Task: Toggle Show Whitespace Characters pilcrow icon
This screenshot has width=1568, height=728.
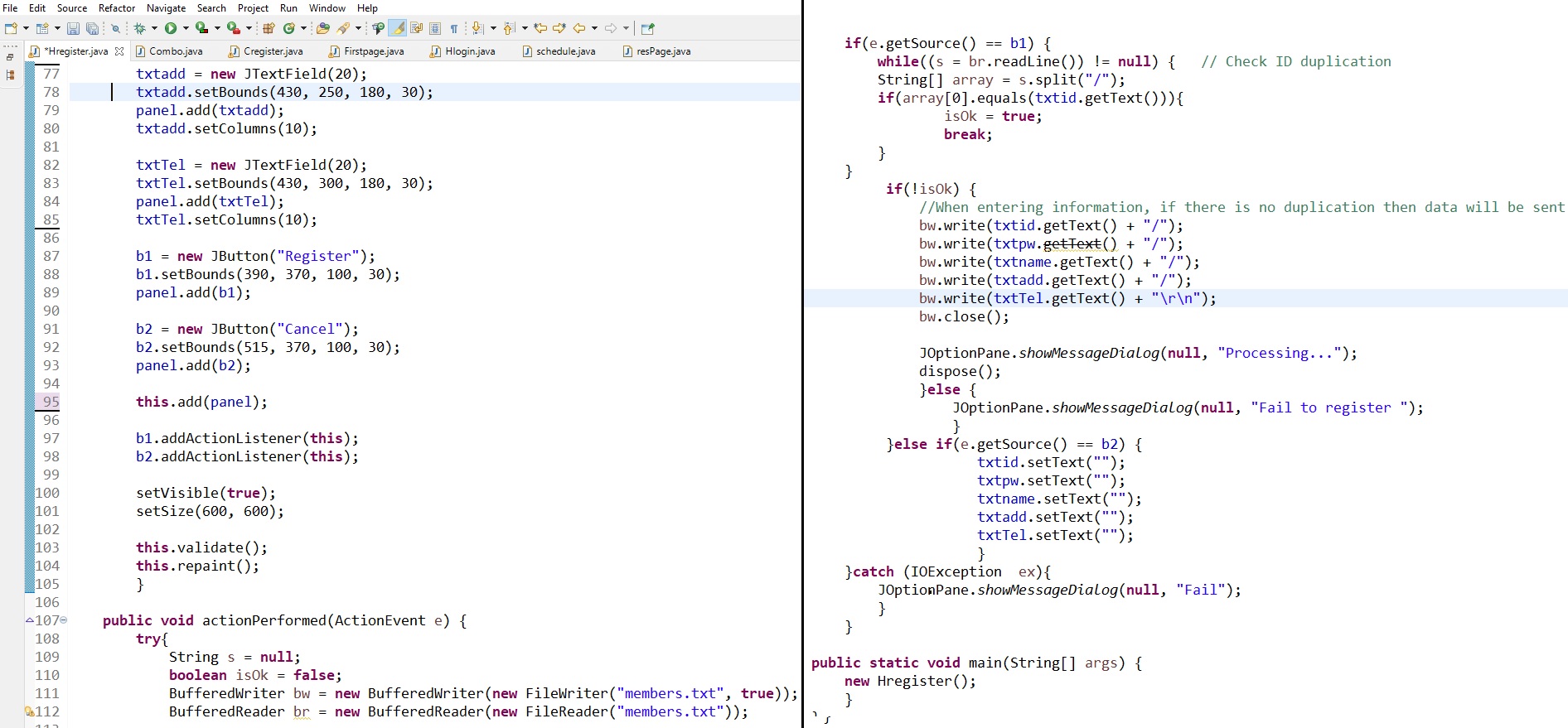Action: (454, 28)
